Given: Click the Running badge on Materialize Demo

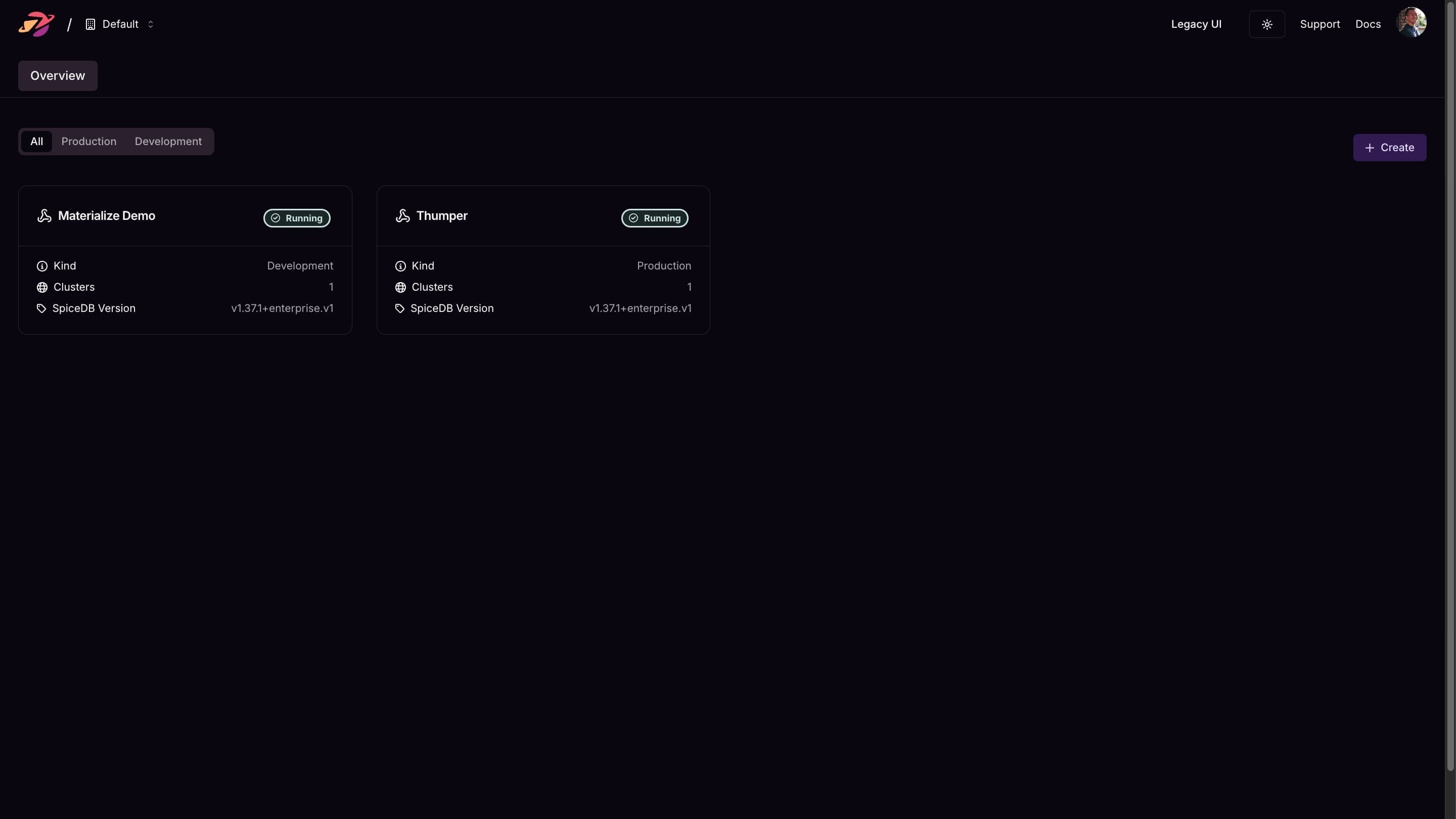Looking at the screenshot, I should coord(297,218).
